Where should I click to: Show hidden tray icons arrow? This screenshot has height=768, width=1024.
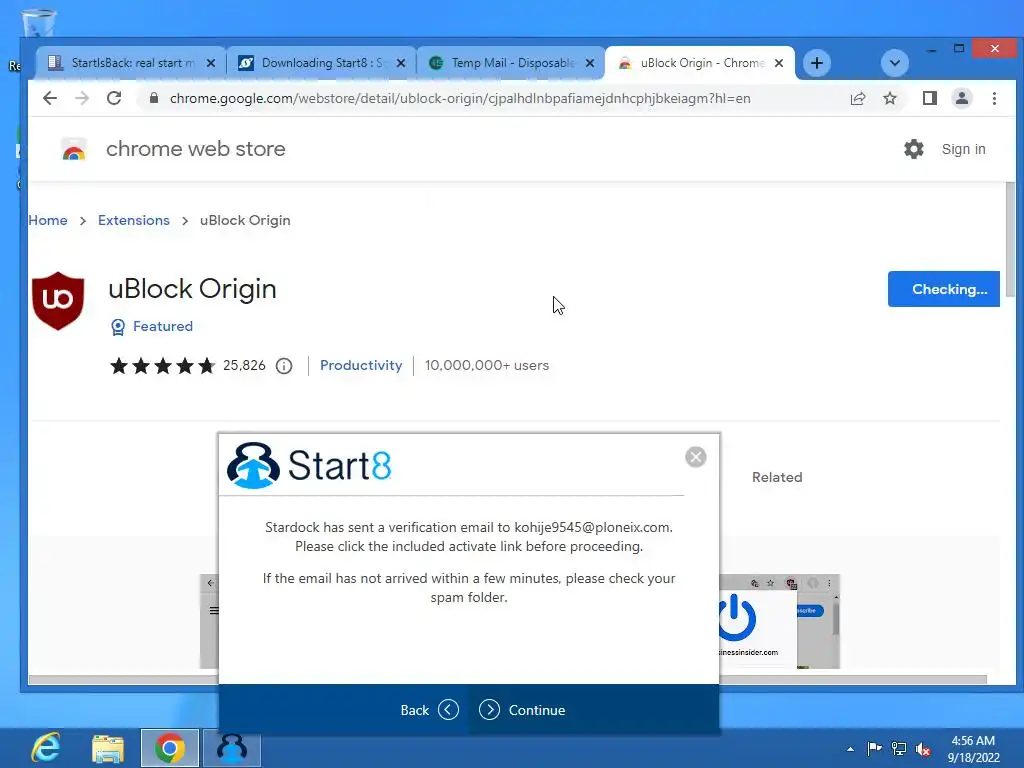click(850, 749)
